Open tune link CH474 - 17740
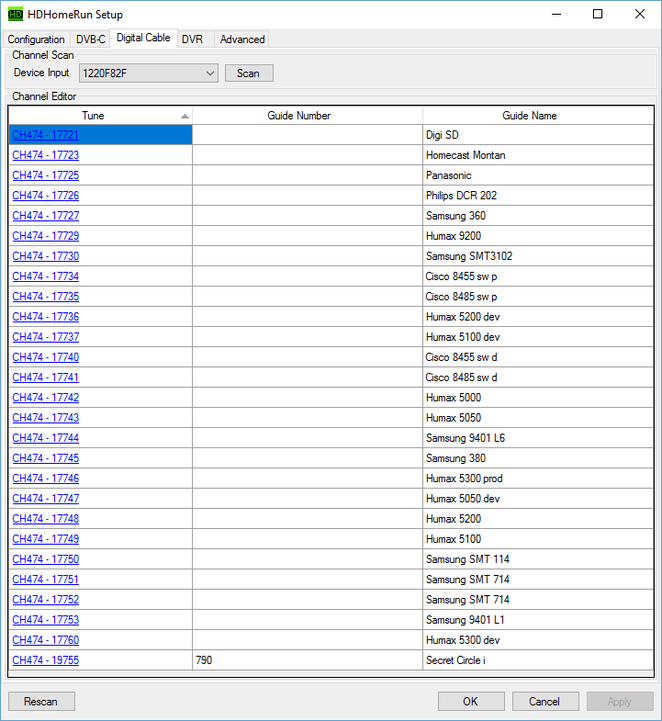Screen dimensions: 662x721 pos(46,357)
